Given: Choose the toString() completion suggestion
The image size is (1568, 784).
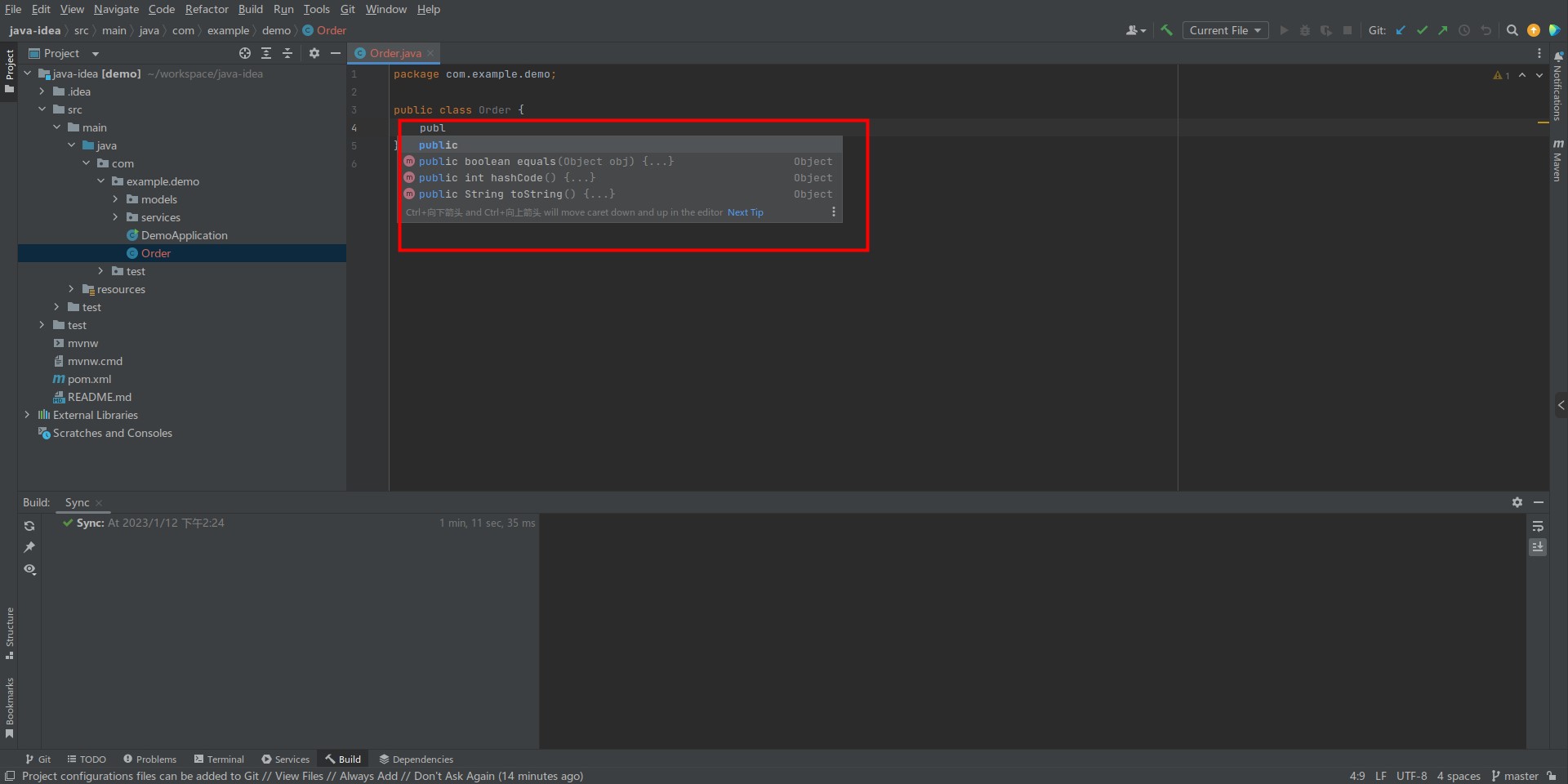Looking at the screenshot, I should click(x=621, y=194).
